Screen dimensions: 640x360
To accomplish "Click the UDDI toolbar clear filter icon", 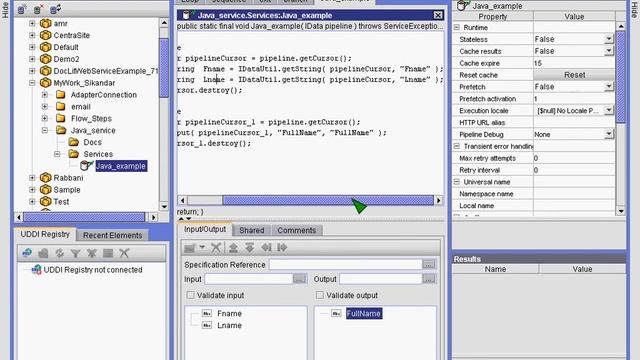I will click(x=92, y=253).
